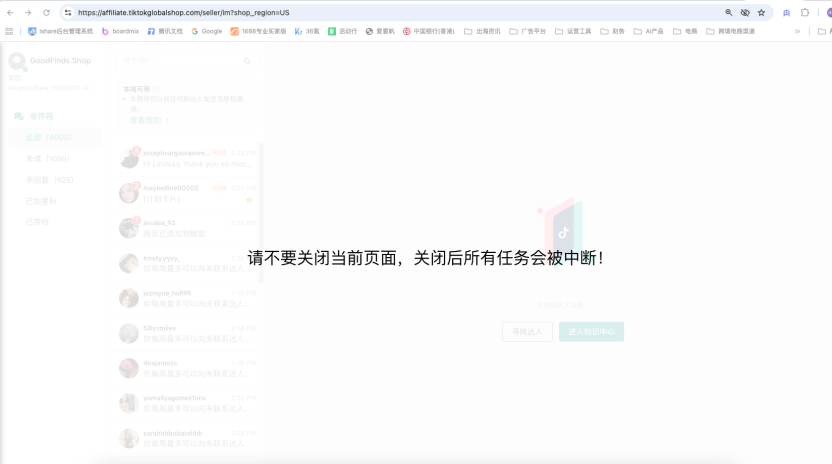Select the 未回复 (925) filter
The height and width of the screenshot is (464, 832).
[50, 179]
